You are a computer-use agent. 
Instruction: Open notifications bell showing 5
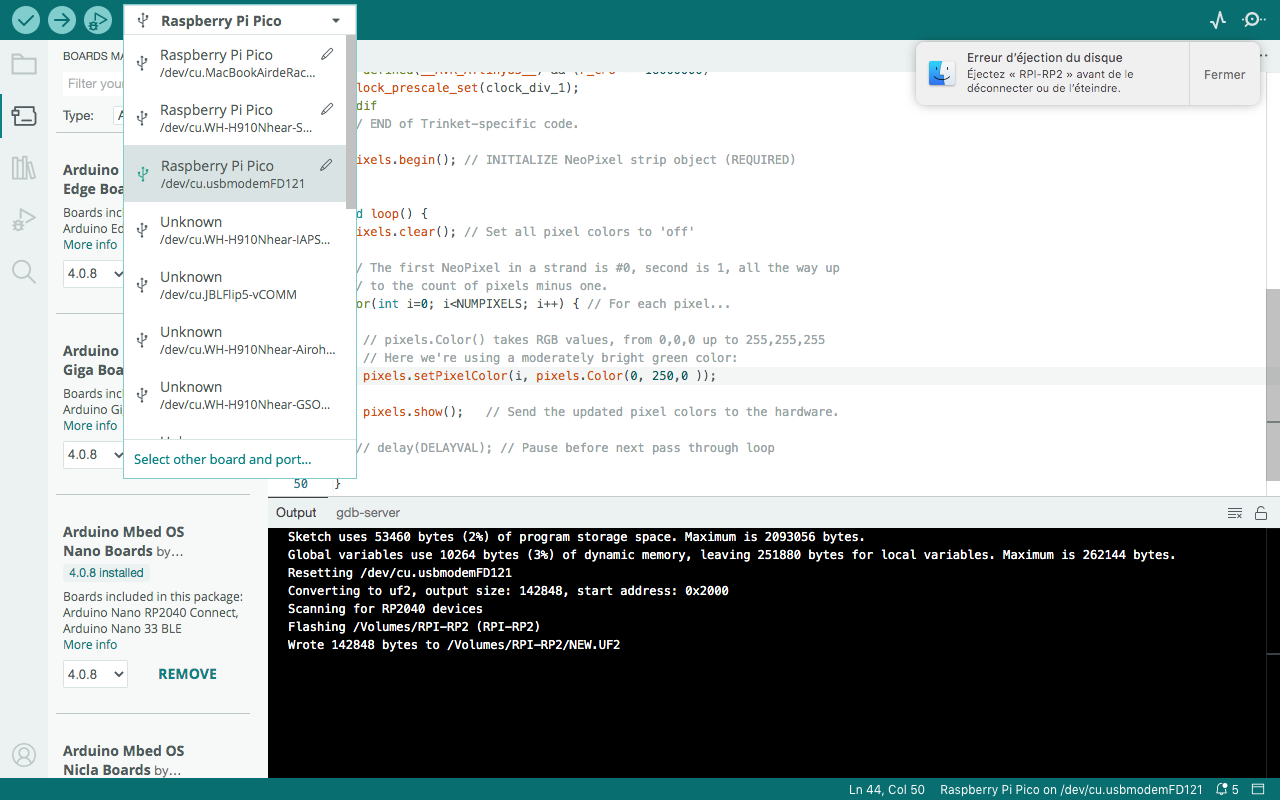point(1227,790)
